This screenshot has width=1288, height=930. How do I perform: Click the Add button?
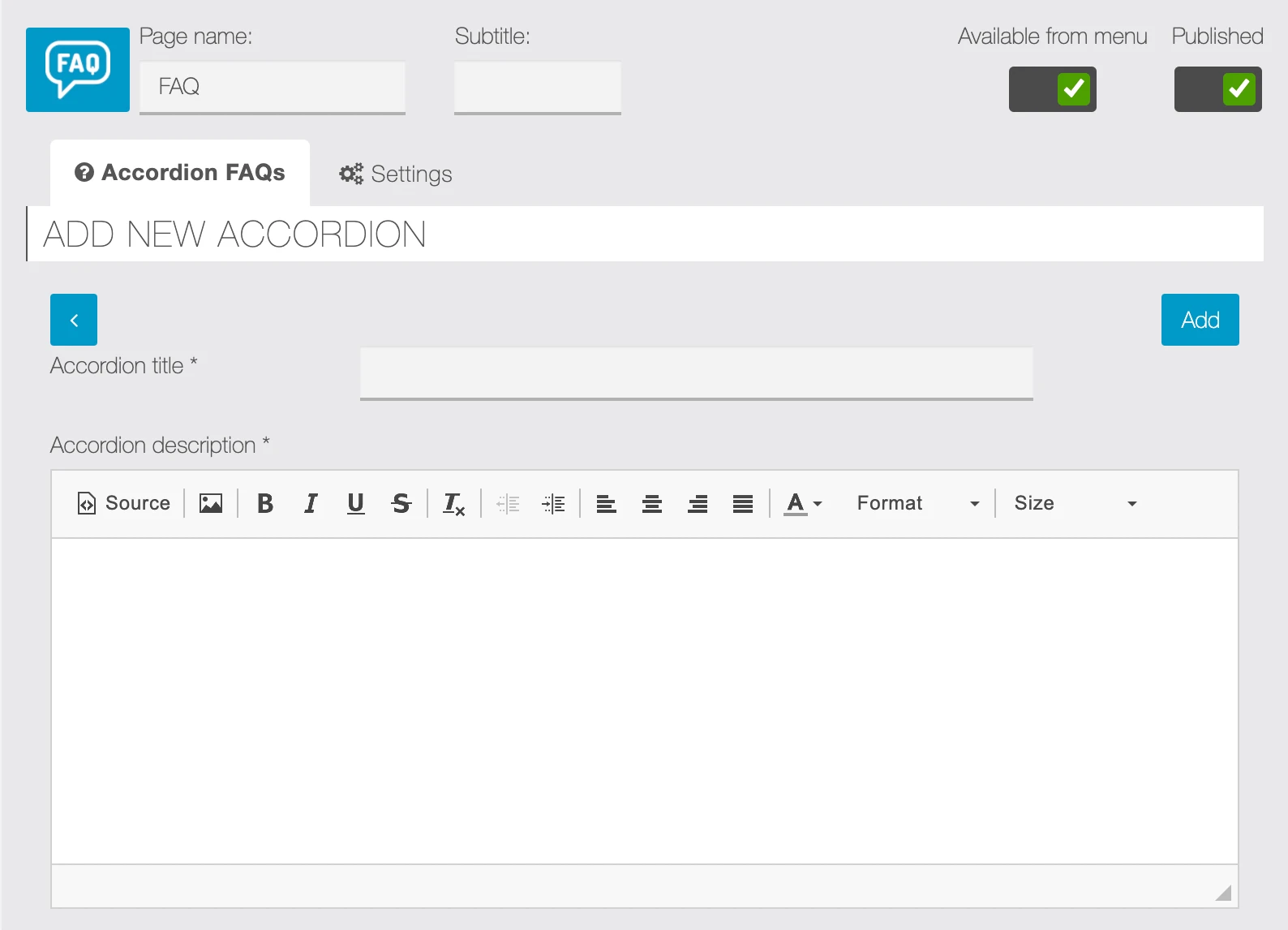click(x=1200, y=320)
